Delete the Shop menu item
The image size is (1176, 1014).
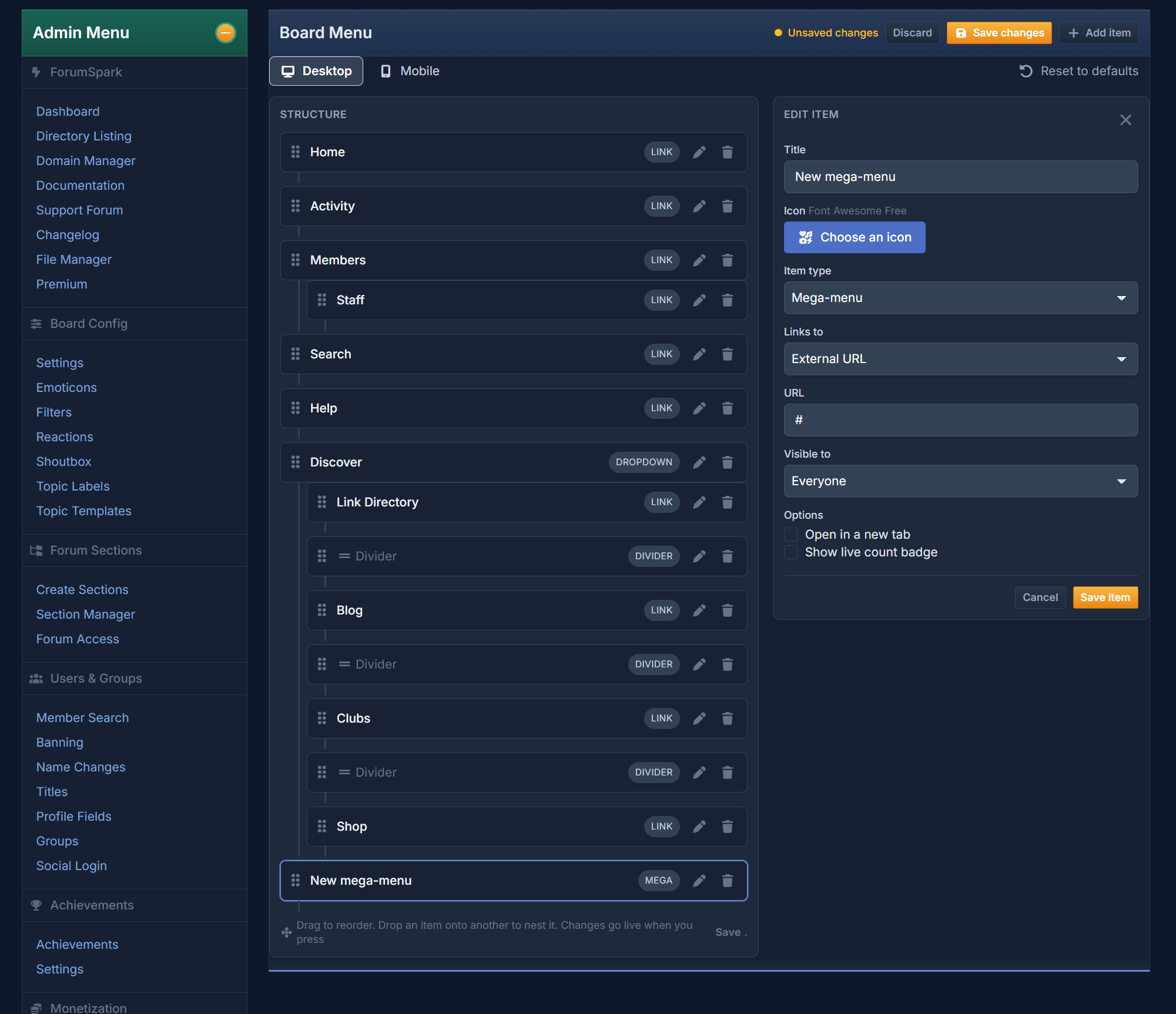[x=727, y=827]
